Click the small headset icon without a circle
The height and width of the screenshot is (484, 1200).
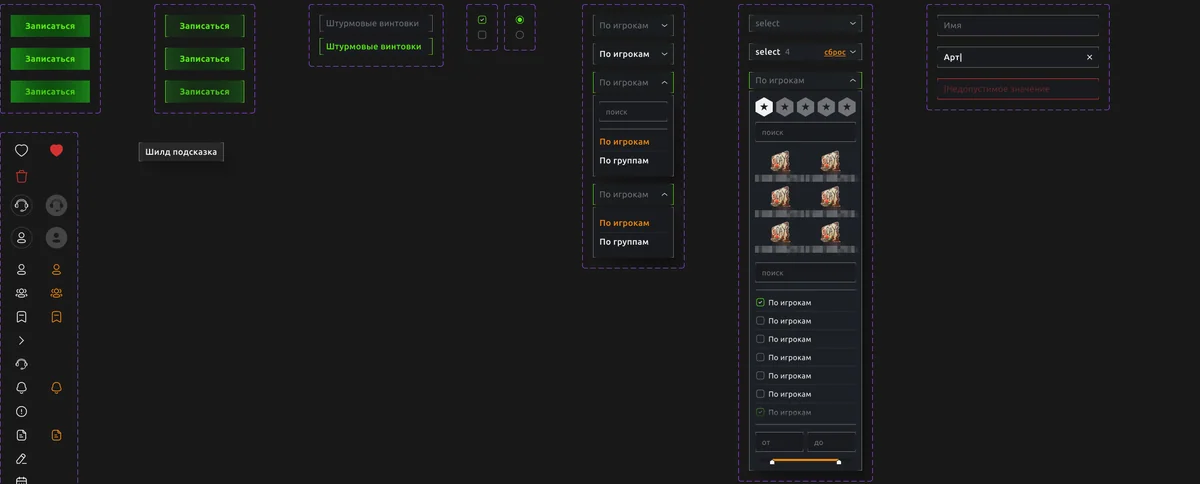point(22,364)
